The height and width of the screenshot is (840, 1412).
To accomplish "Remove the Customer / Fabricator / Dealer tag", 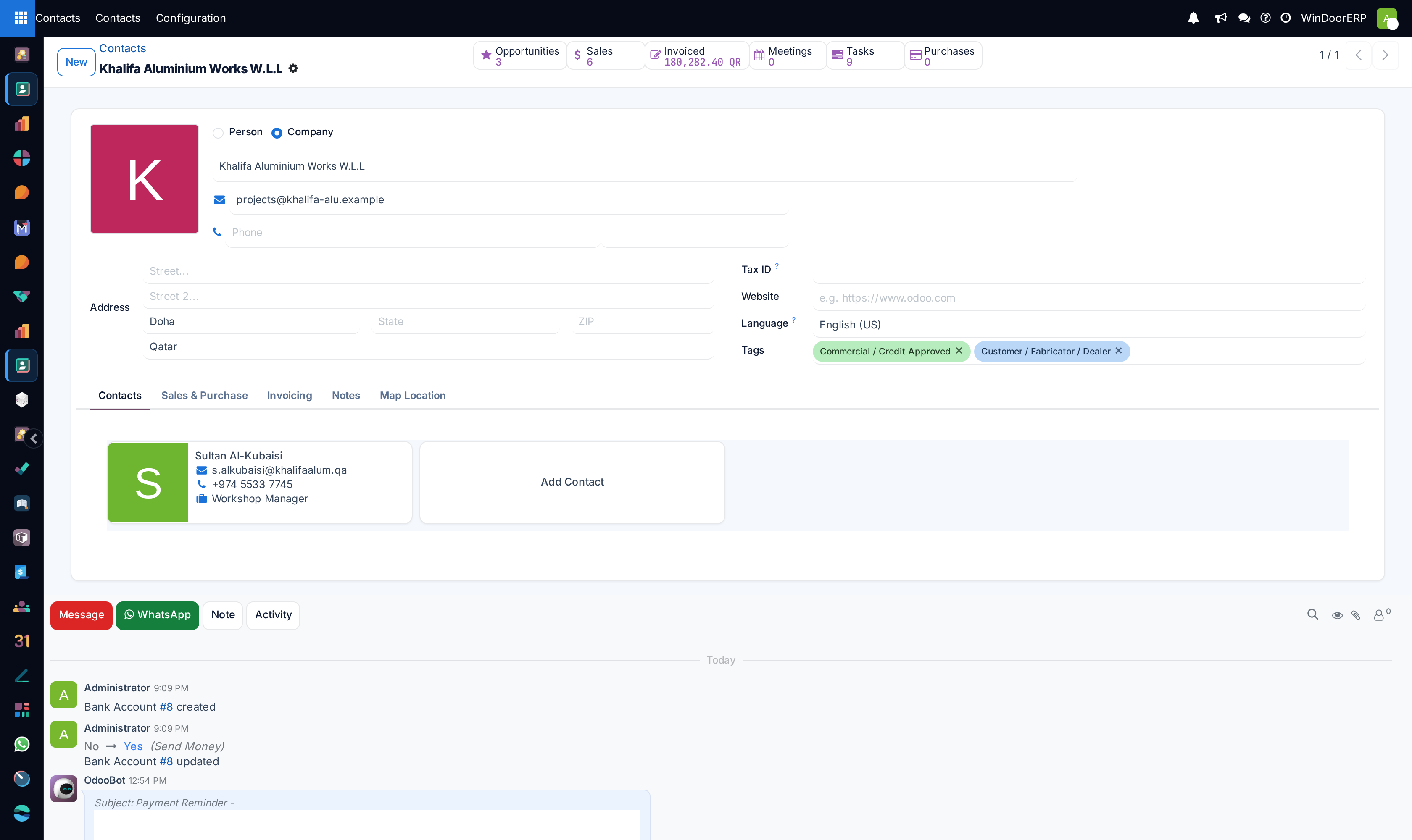I will pyautogui.click(x=1119, y=351).
